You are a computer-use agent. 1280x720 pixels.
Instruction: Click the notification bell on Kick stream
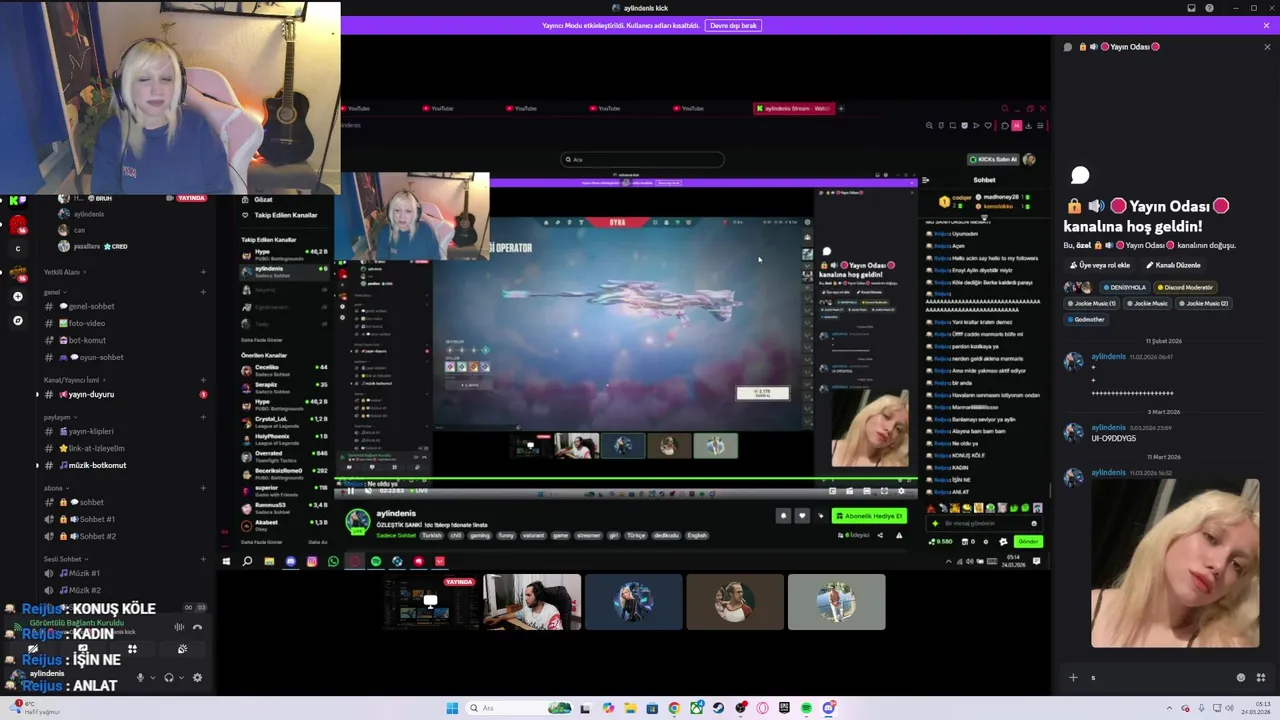click(783, 516)
